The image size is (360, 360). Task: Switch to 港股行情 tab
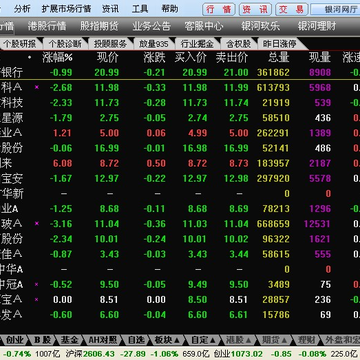[47, 26]
